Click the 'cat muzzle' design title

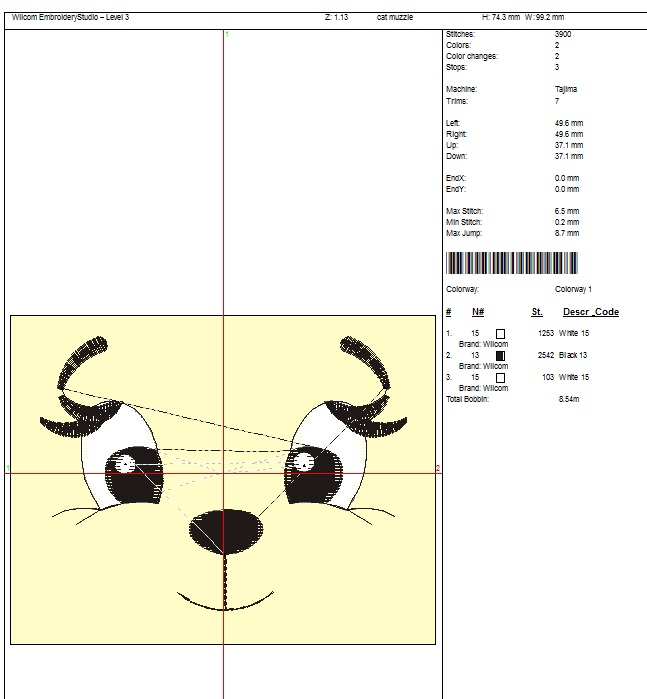(395, 18)
